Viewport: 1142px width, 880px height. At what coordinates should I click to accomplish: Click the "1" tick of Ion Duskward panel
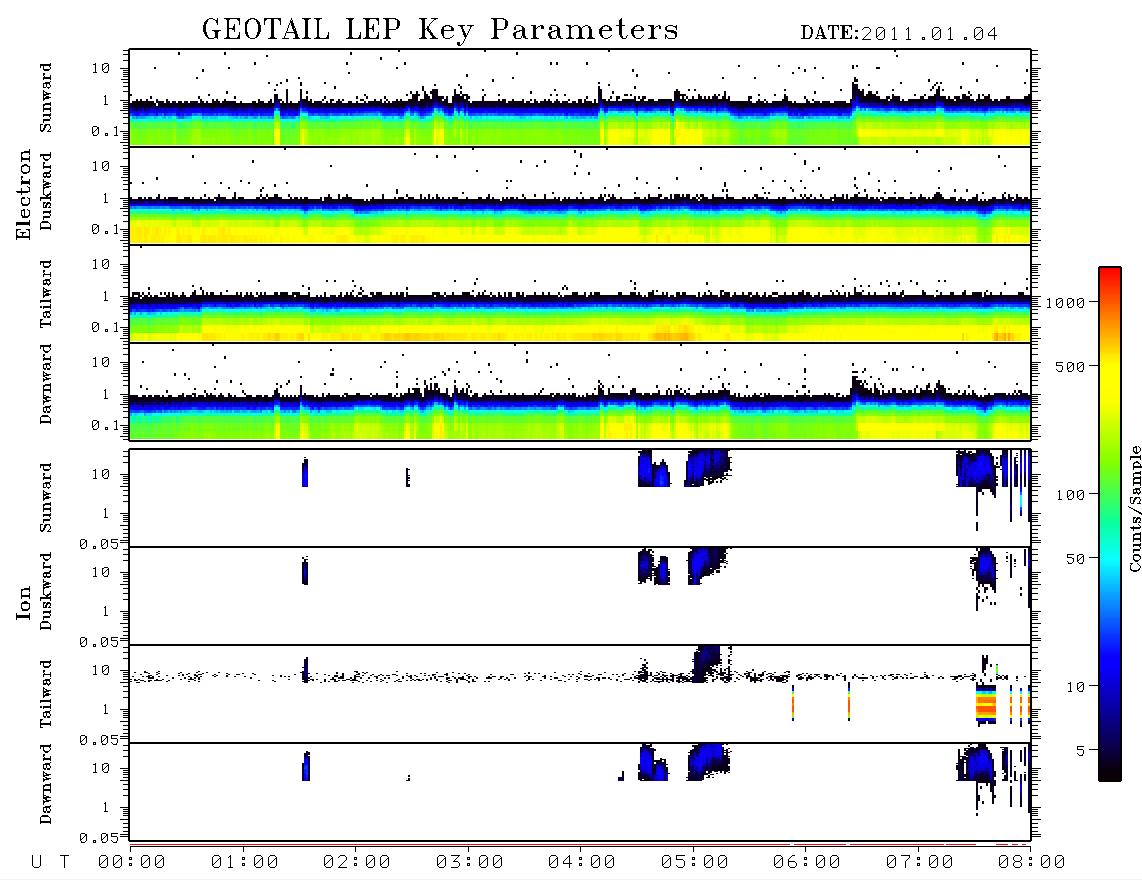(x=106, y=611)
